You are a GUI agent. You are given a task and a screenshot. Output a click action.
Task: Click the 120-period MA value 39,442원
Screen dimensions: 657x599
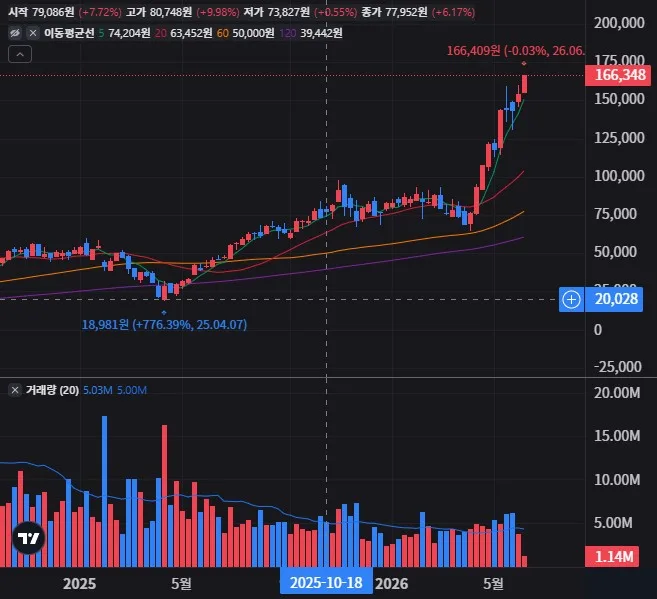[321, 33]
